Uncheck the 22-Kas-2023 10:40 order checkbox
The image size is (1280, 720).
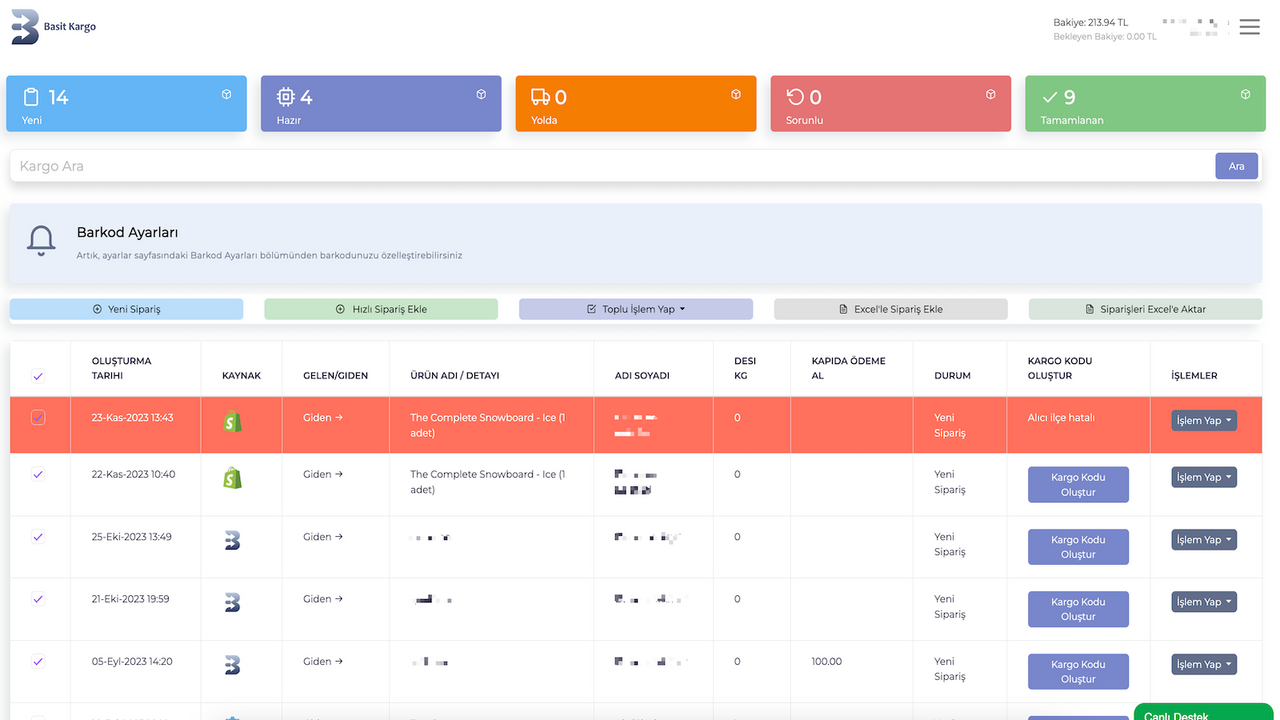[38, 474]
